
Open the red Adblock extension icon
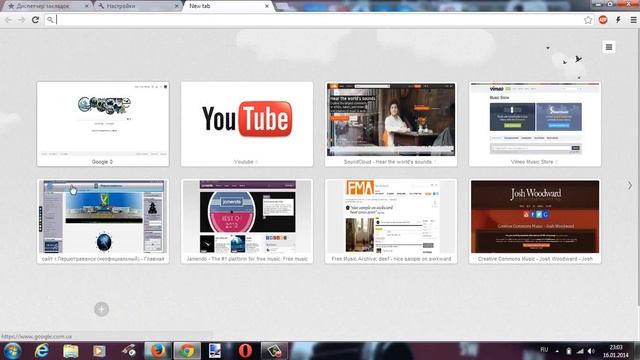(x=603, y=20)
